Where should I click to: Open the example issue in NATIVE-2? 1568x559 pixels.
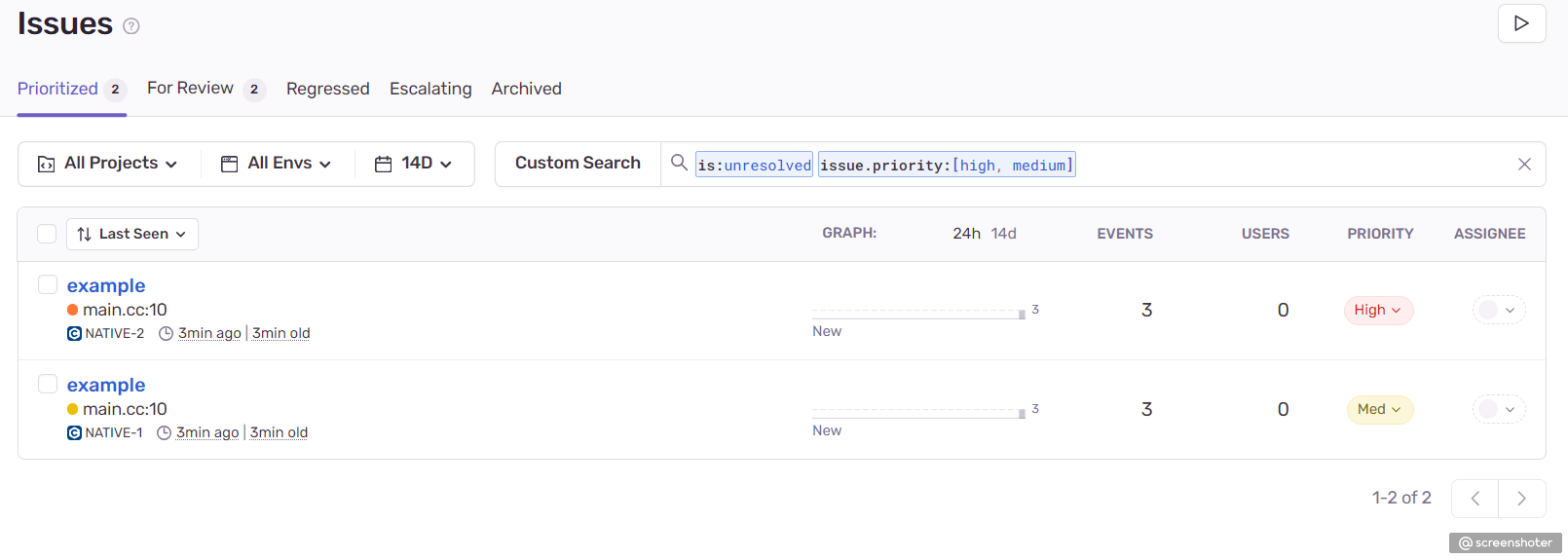pos(106,285)
